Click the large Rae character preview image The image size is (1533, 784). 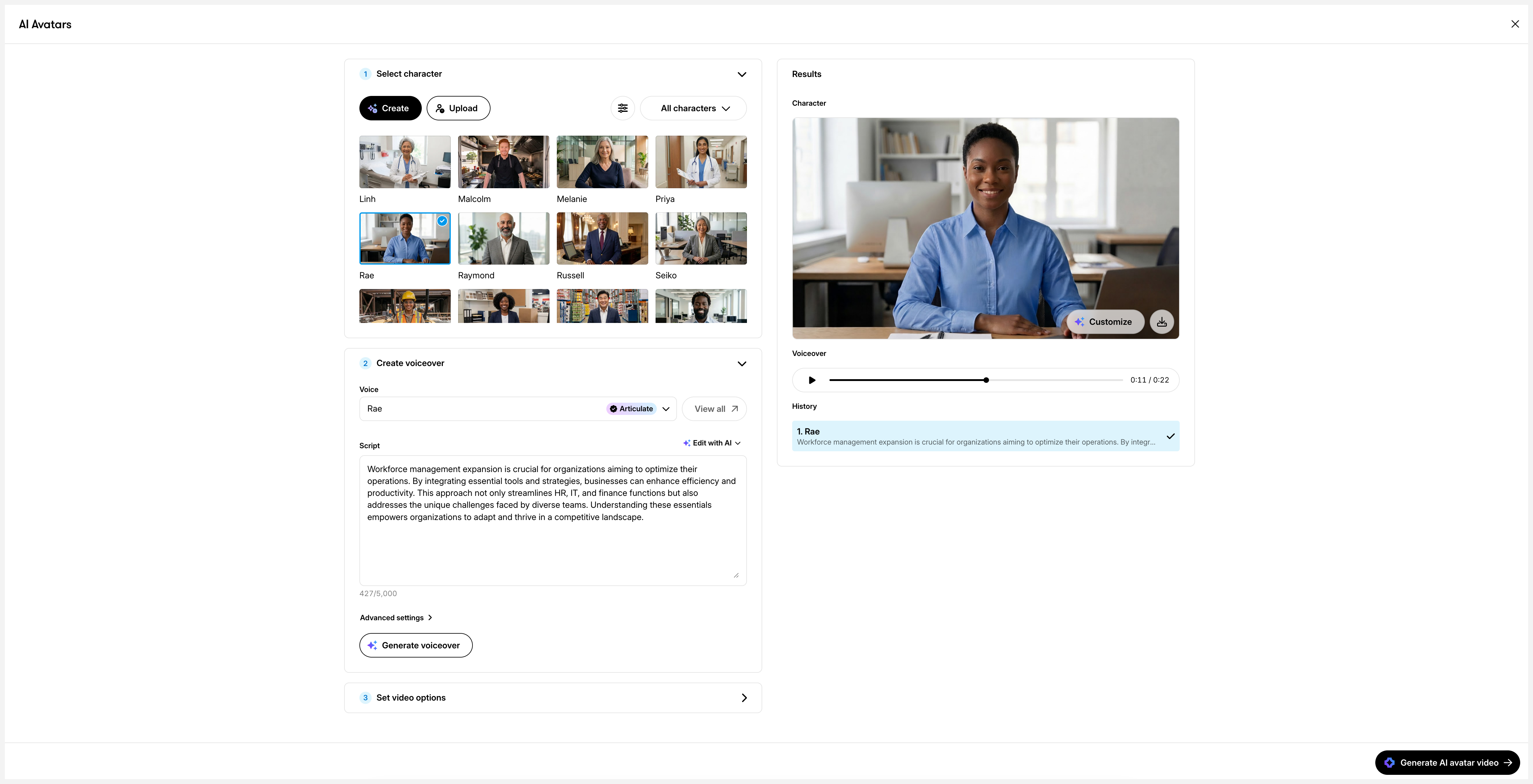coord(986,229)
